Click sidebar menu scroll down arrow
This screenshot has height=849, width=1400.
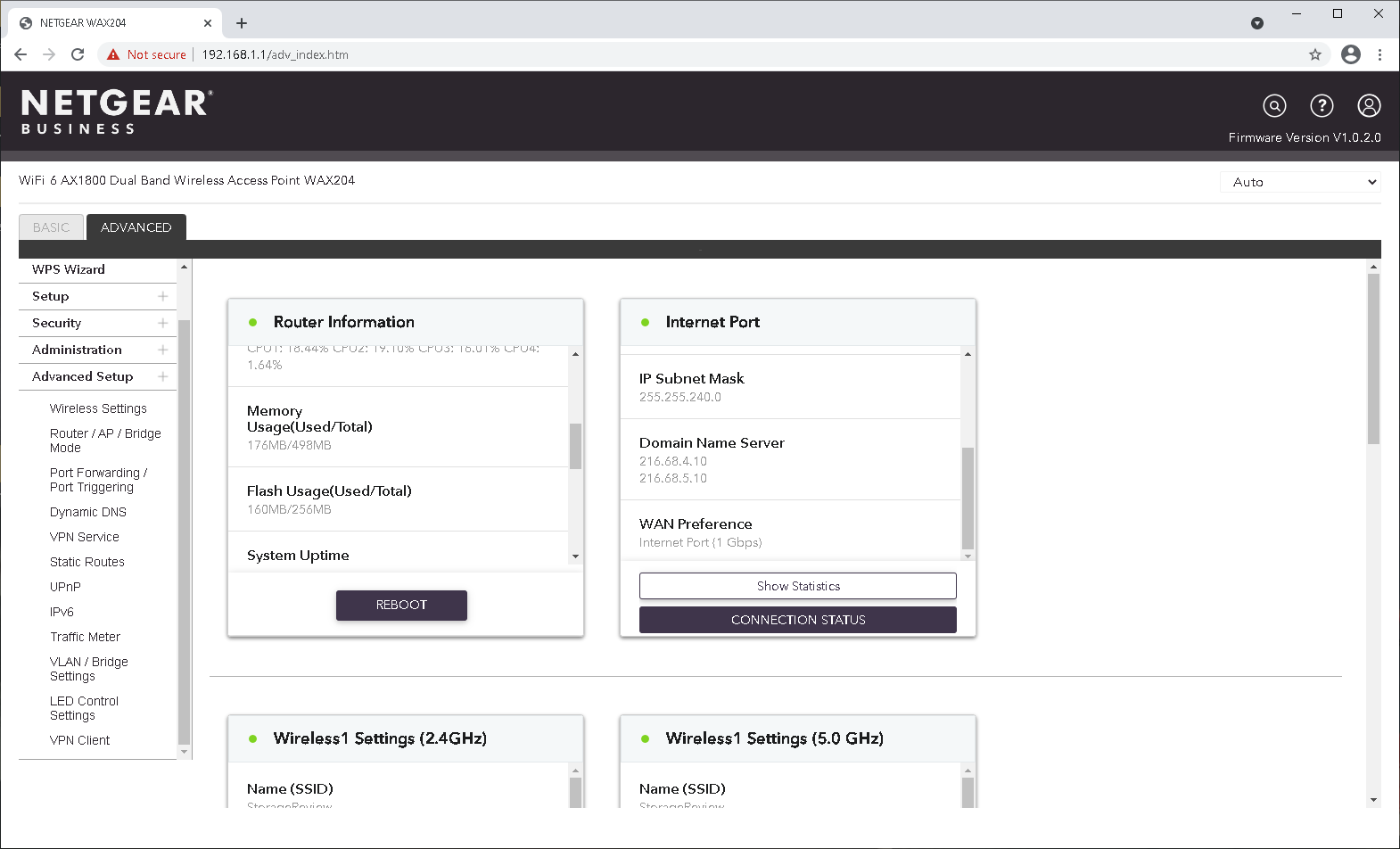(185, 752)
